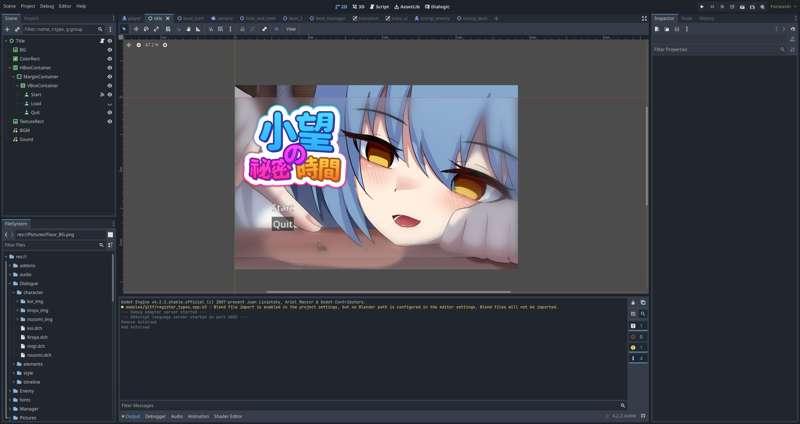
Task: Select the Select Mode arrow tool
Action: pyautogui.click(x=124, y=29)
